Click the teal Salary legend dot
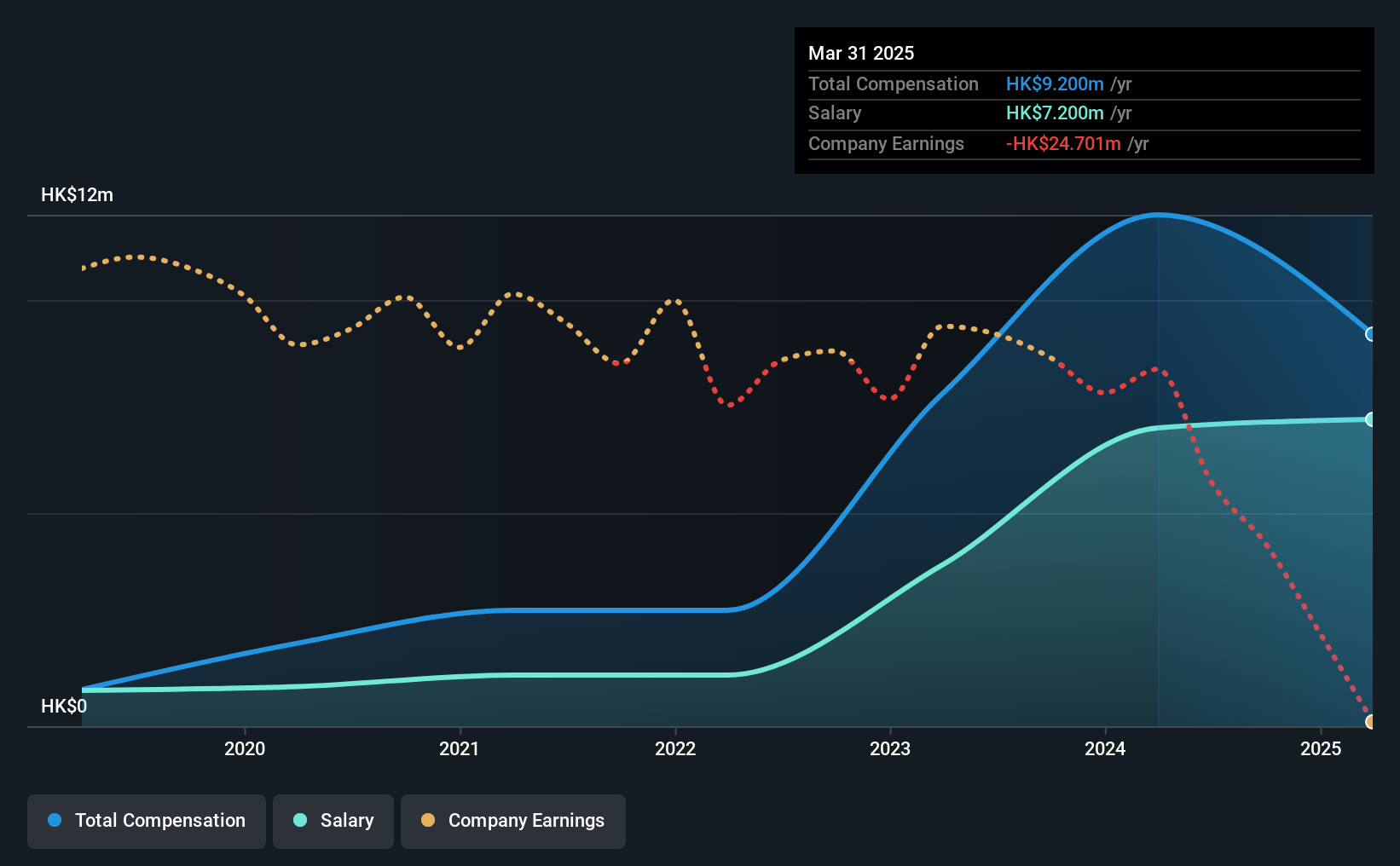 (300, 820)
